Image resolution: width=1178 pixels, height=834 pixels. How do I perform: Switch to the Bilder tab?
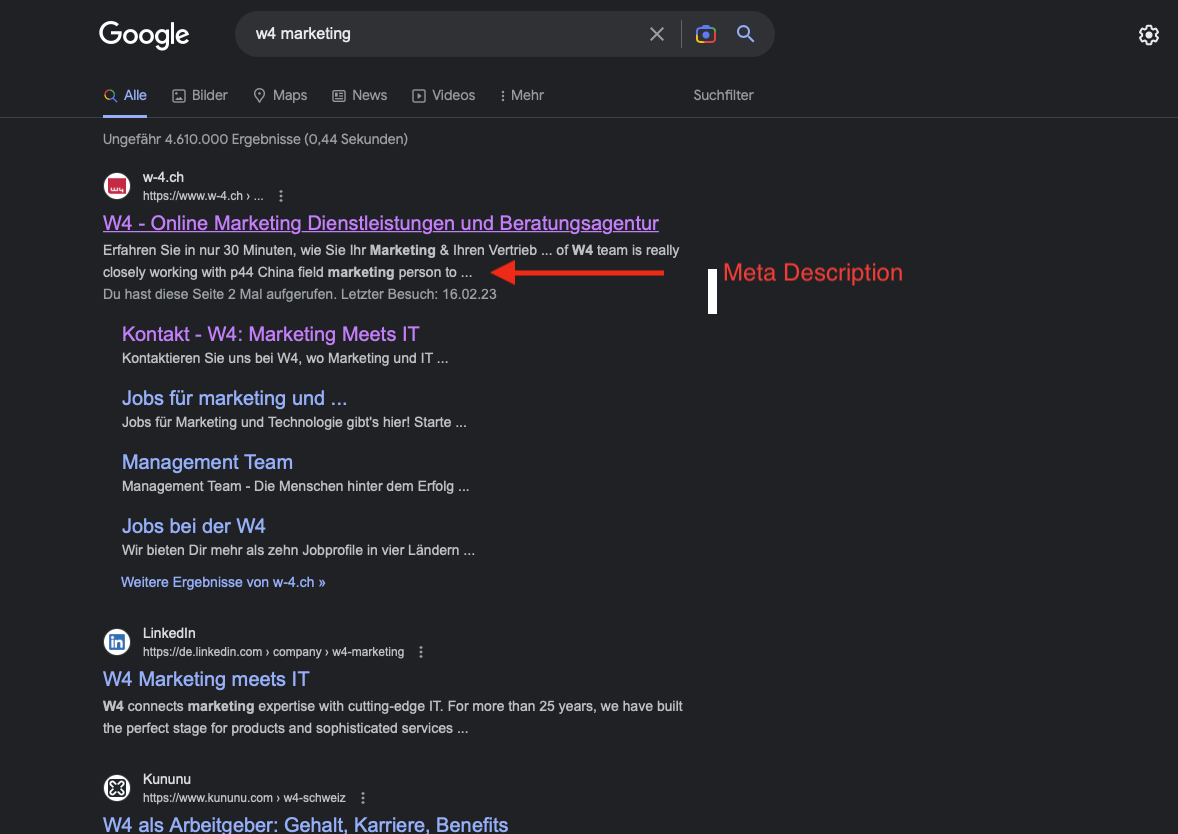(200, 95)
